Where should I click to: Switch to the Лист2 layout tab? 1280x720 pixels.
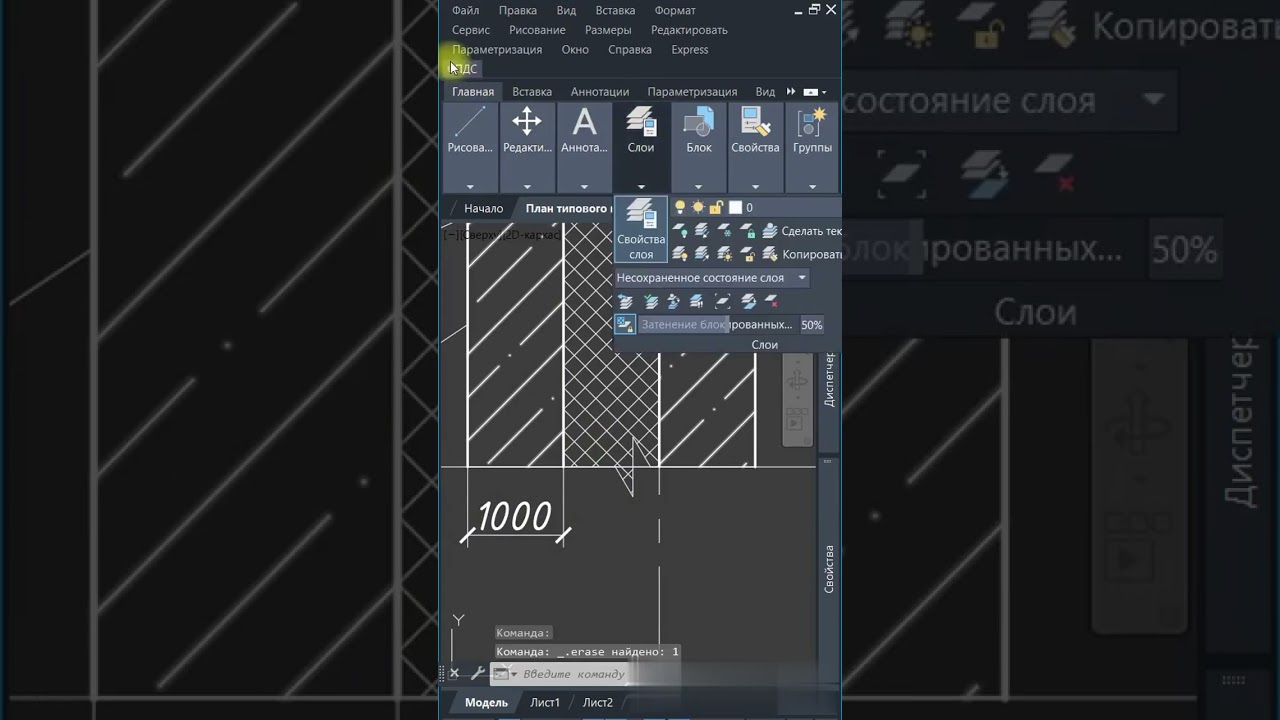(x=598, y=702)
